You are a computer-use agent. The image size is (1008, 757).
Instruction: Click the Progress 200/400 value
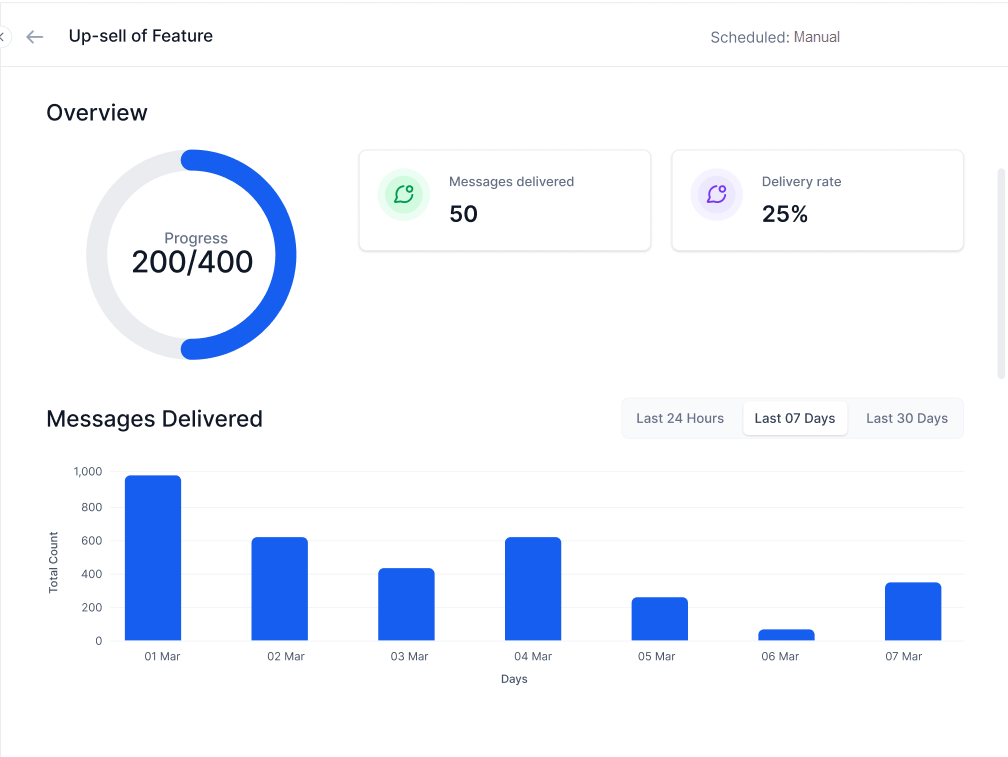192,262
